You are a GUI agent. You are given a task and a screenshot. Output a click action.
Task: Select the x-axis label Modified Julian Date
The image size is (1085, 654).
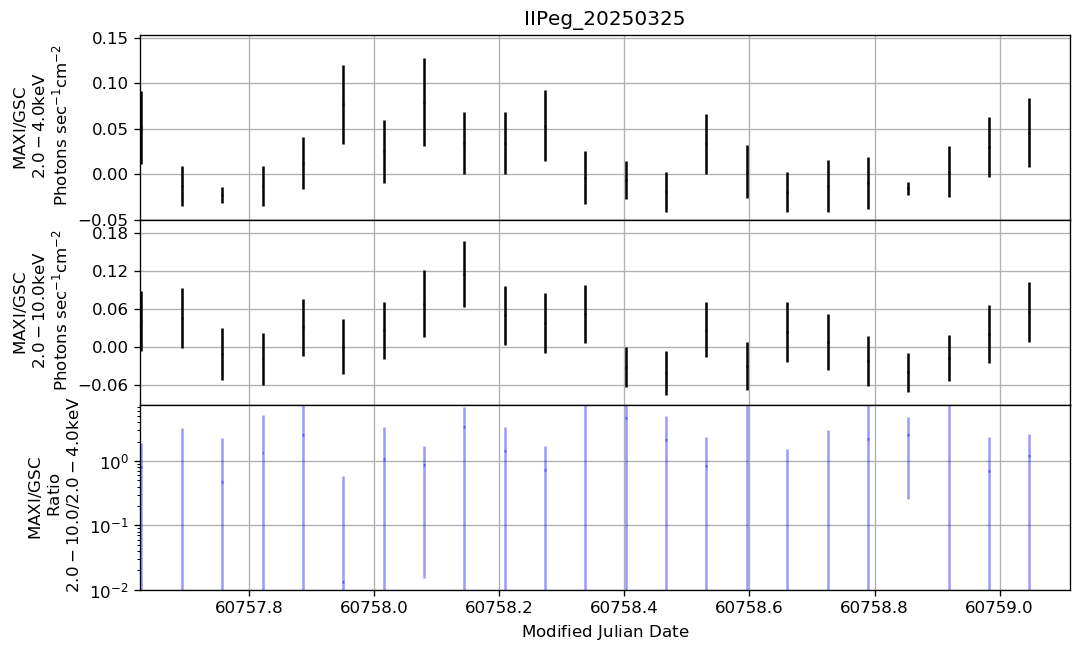pos(605,631)
